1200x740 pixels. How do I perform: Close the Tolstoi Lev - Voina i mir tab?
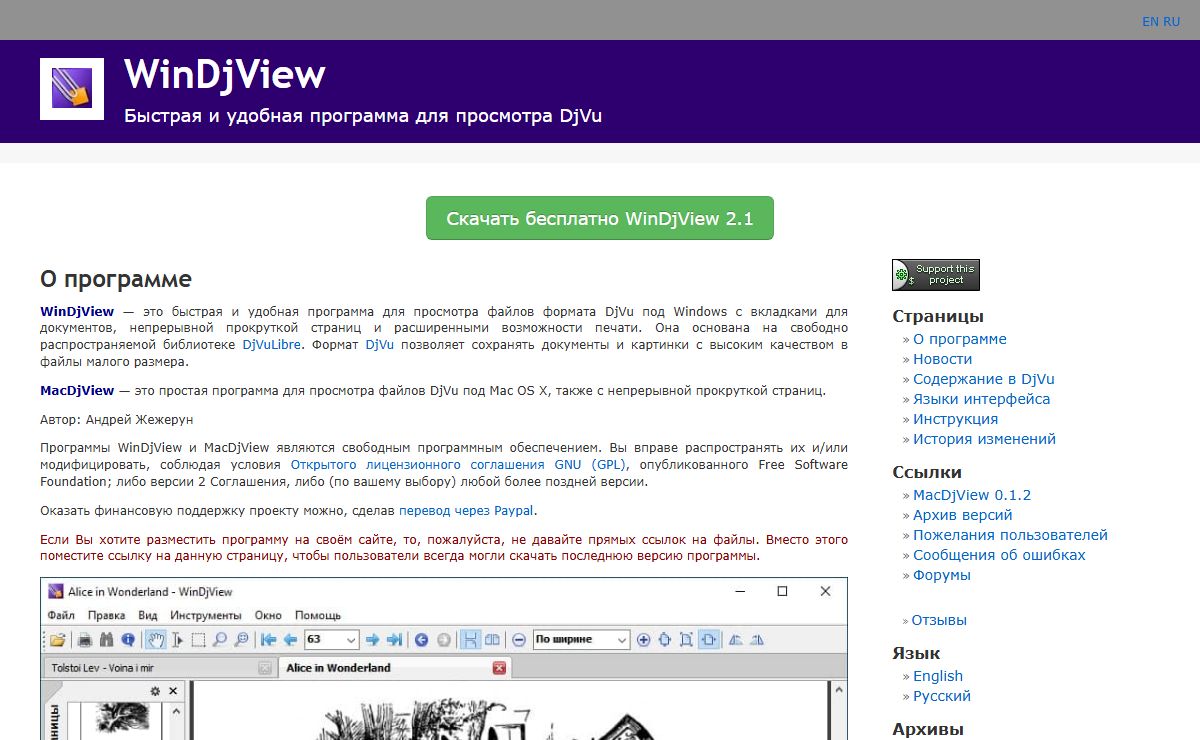click(x=265, y=668)
